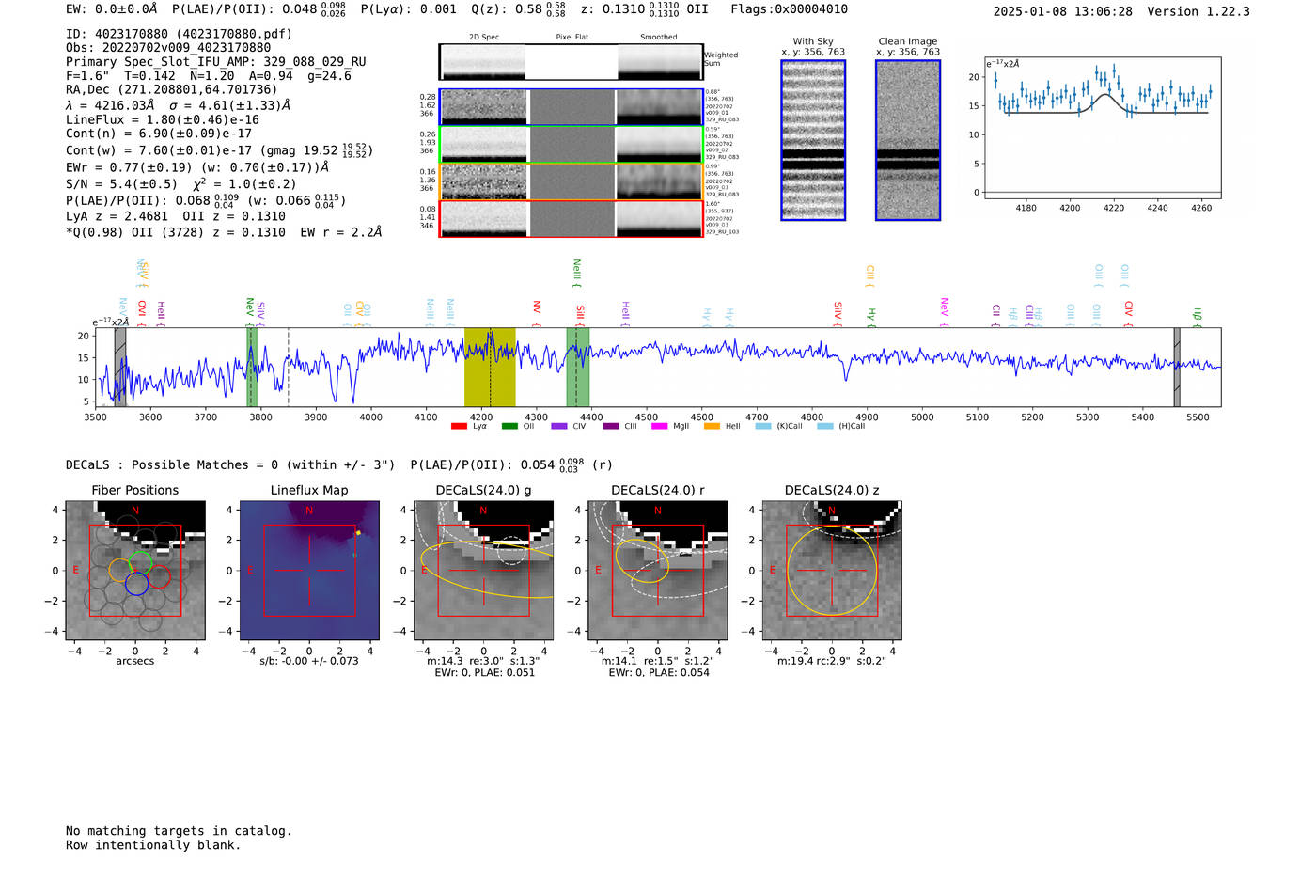Open the Lineflux Map panel
This screenshot has height=896, width=1316.
(x=309, y=571)
